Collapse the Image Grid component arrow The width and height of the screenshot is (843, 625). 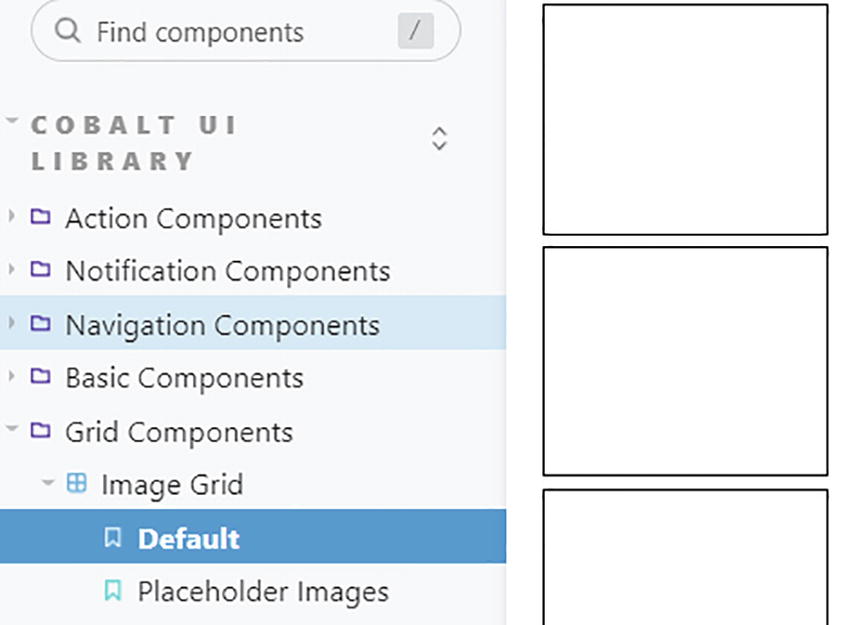pos(48,484)
